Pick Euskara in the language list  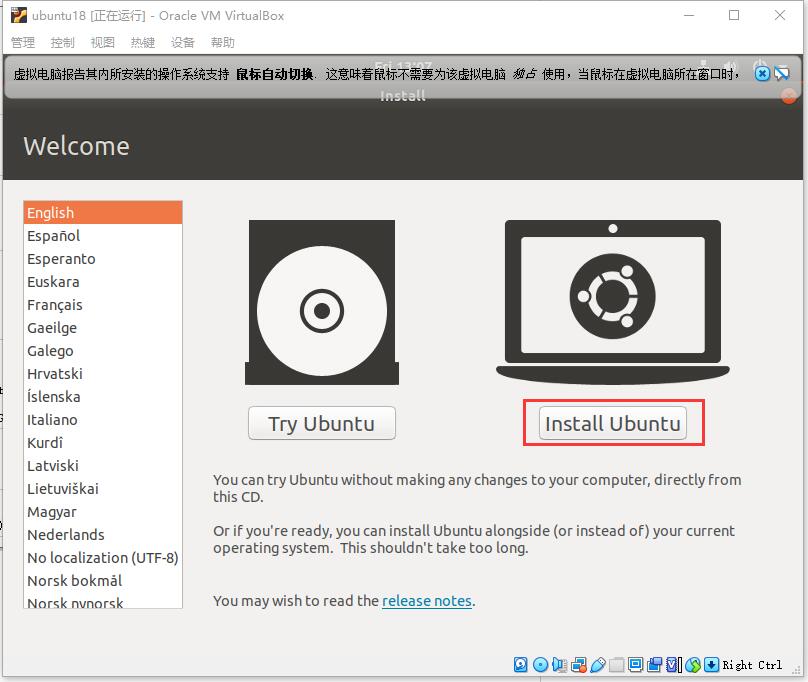[x=103, y=281]
